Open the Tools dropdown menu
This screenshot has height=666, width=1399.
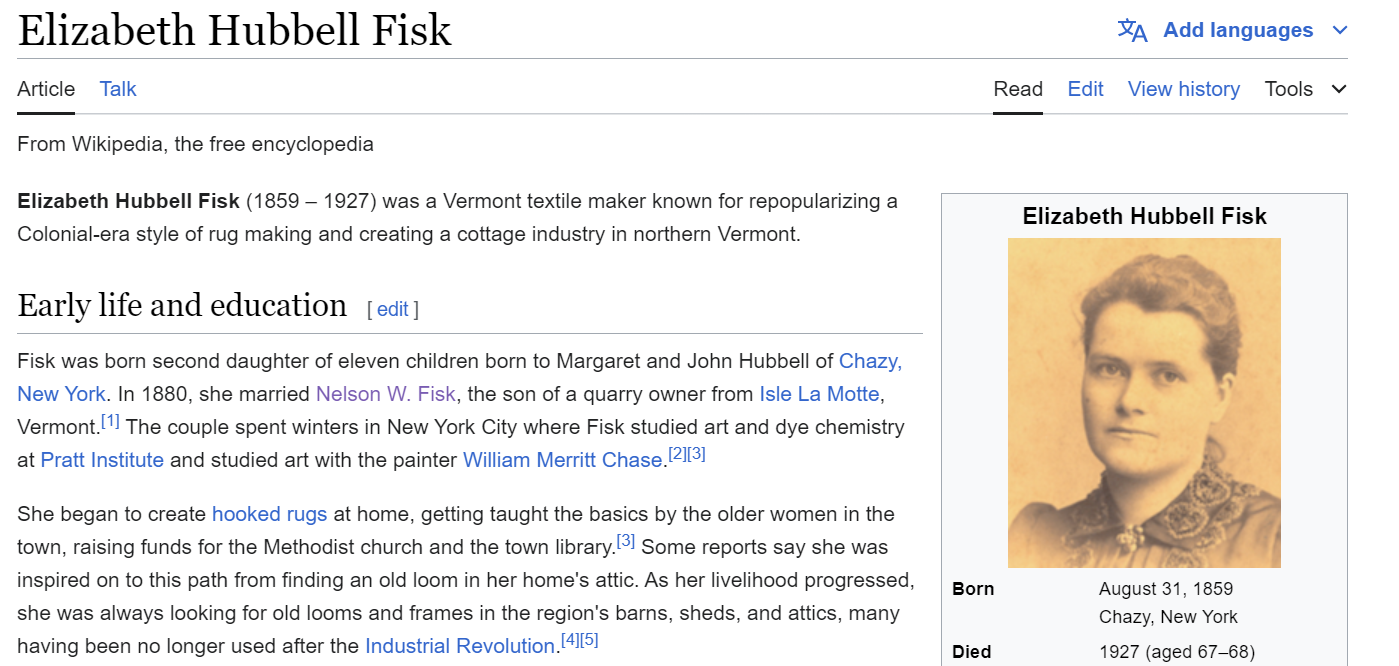[1305, 89]
